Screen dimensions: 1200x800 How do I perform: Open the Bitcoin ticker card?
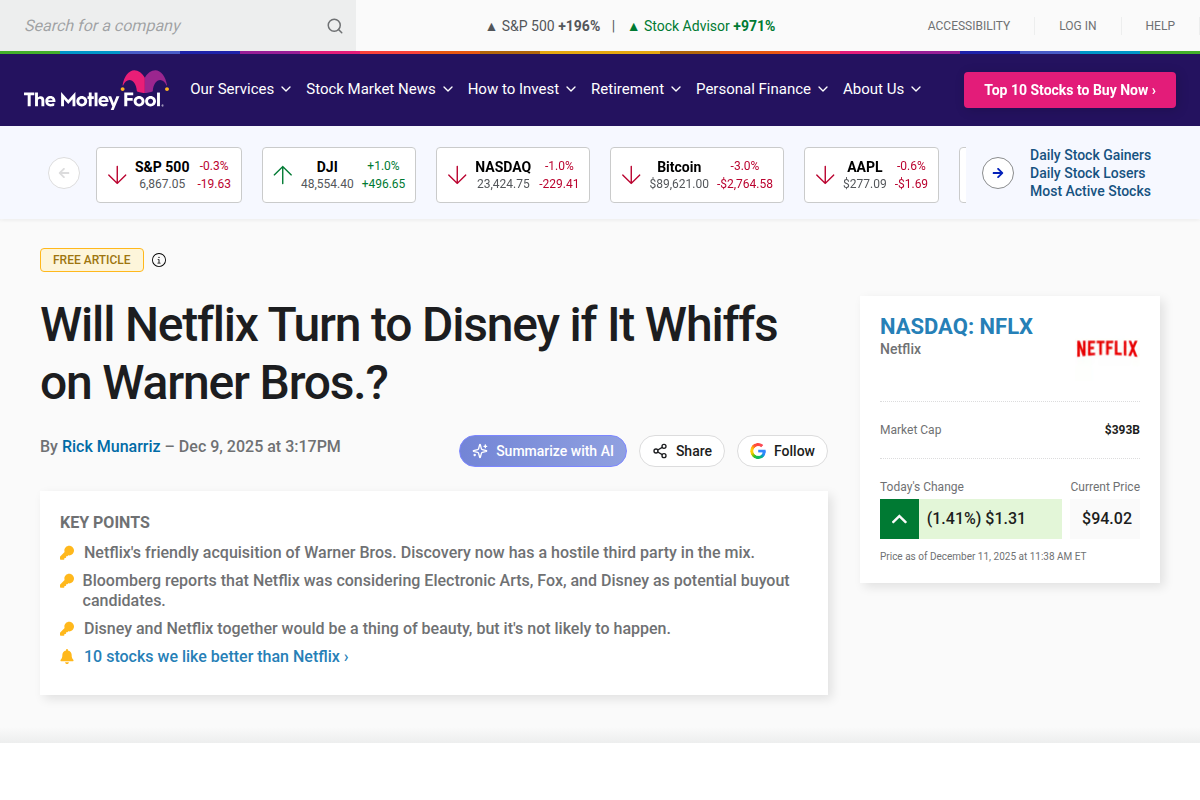click(x=696, y=175)
